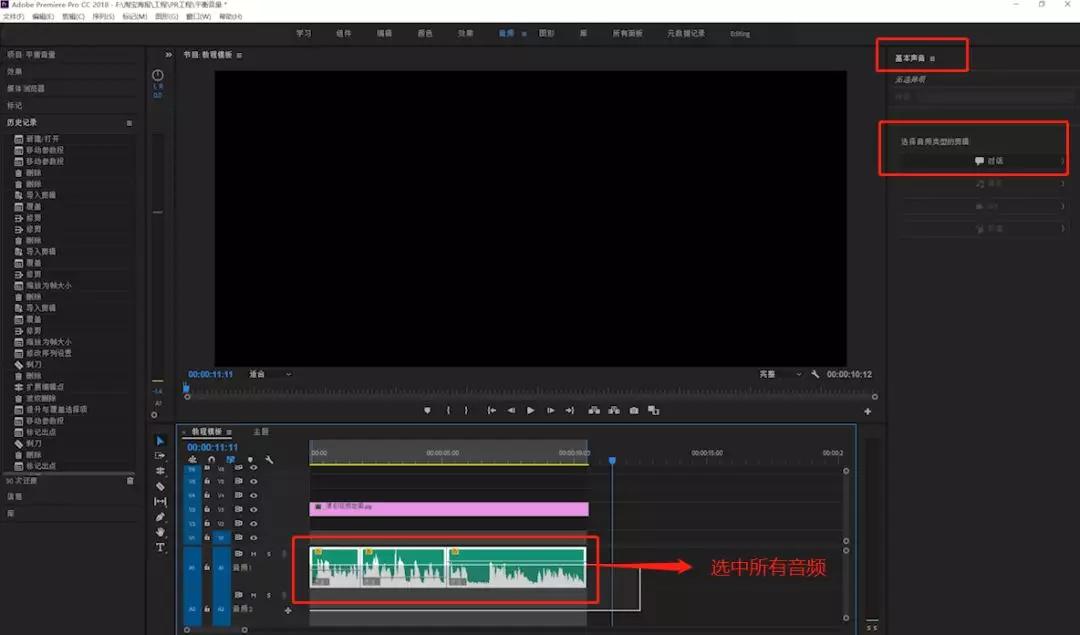Open the Edit menu
This screenshot has height=635, width=1080.
43,16
